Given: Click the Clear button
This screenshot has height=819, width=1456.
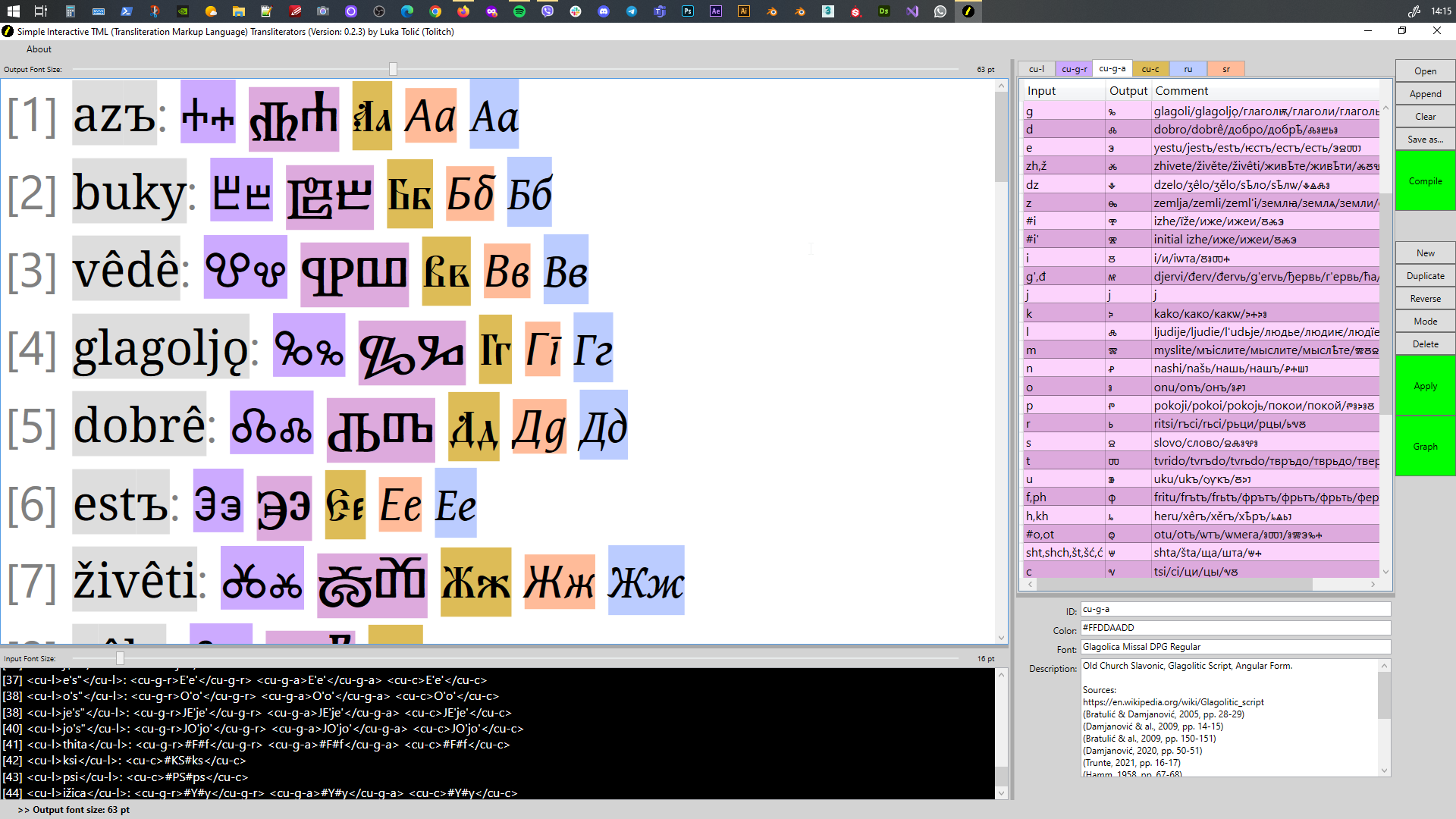Looking at the screenshot, I should (1424, 116).
